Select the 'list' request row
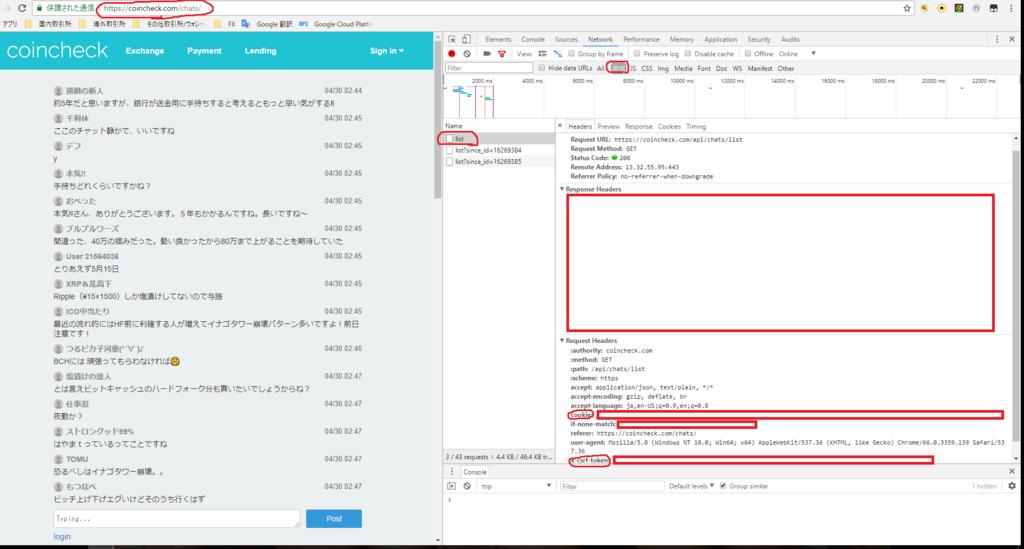This screenshot has height=549, width=1024. click(499, 138)
